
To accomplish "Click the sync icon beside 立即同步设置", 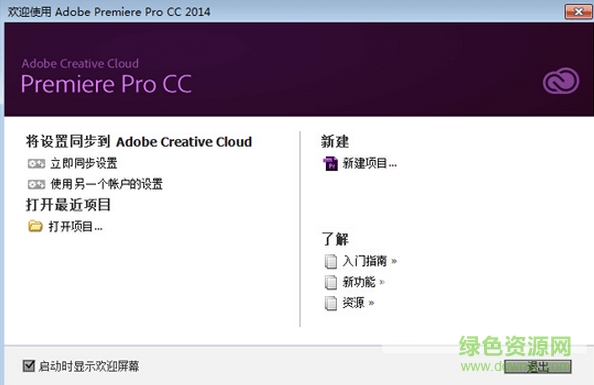I will [36, 164].
